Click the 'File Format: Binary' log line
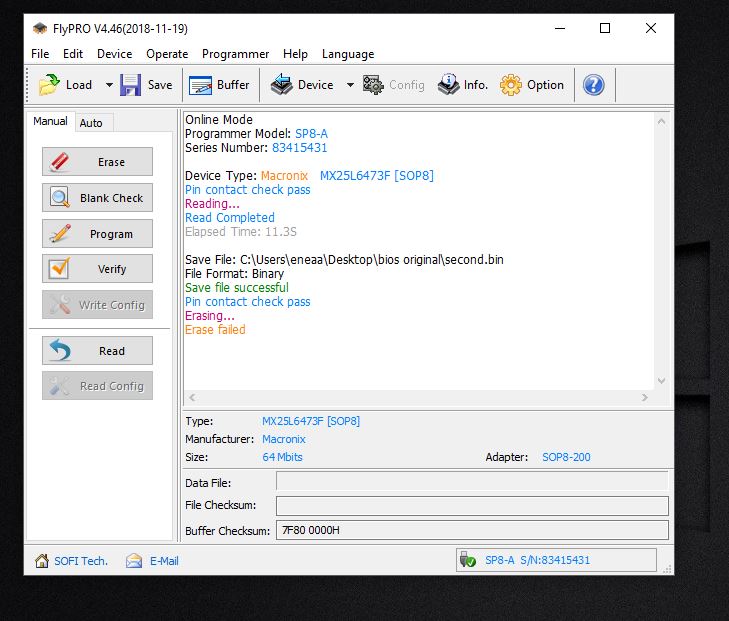Screen dimensions: 729x621 click(x=234, y=274)
